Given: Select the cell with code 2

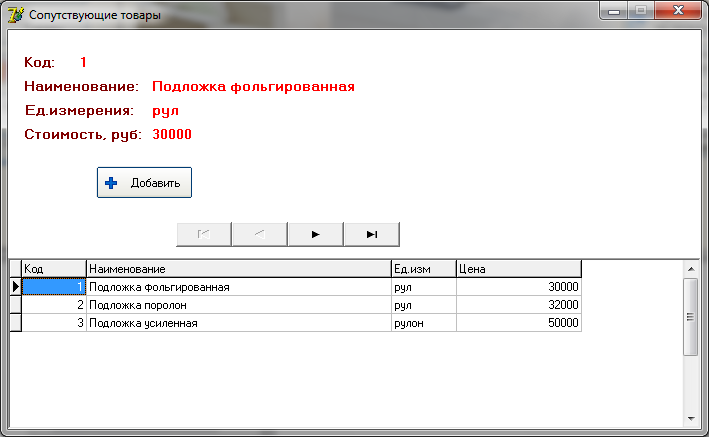Looking at the screenshot, I should pyautogui.click(x=54, y=305).
